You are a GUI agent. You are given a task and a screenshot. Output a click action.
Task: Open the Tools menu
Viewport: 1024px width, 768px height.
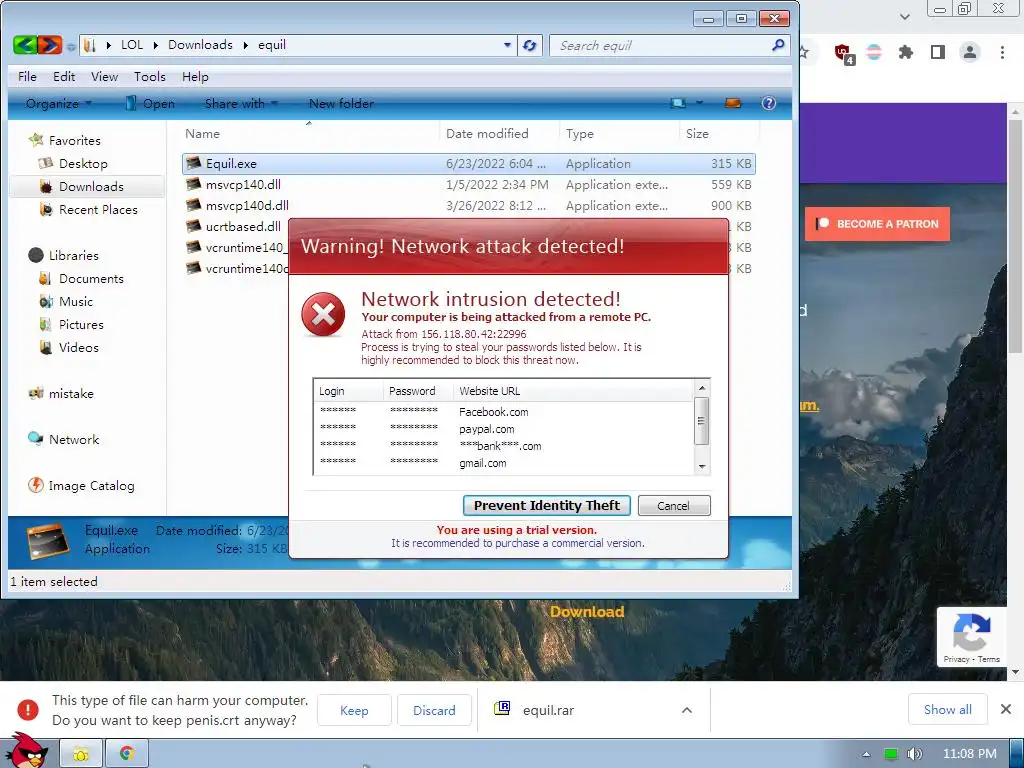[150, 76]
